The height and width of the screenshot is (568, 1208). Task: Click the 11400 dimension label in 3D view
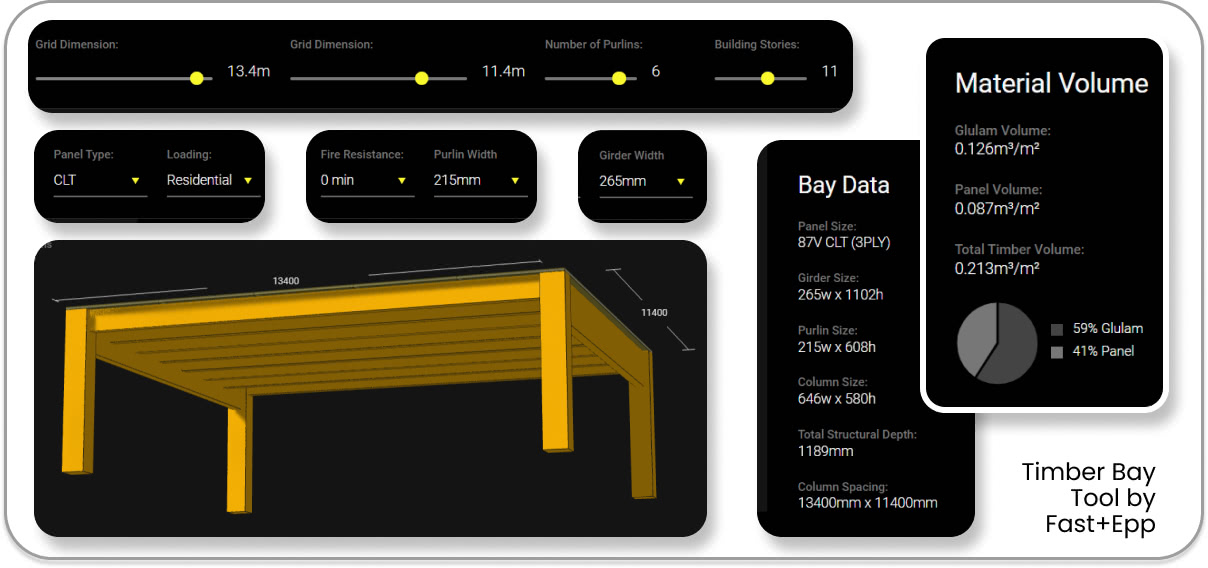[654, 313]
